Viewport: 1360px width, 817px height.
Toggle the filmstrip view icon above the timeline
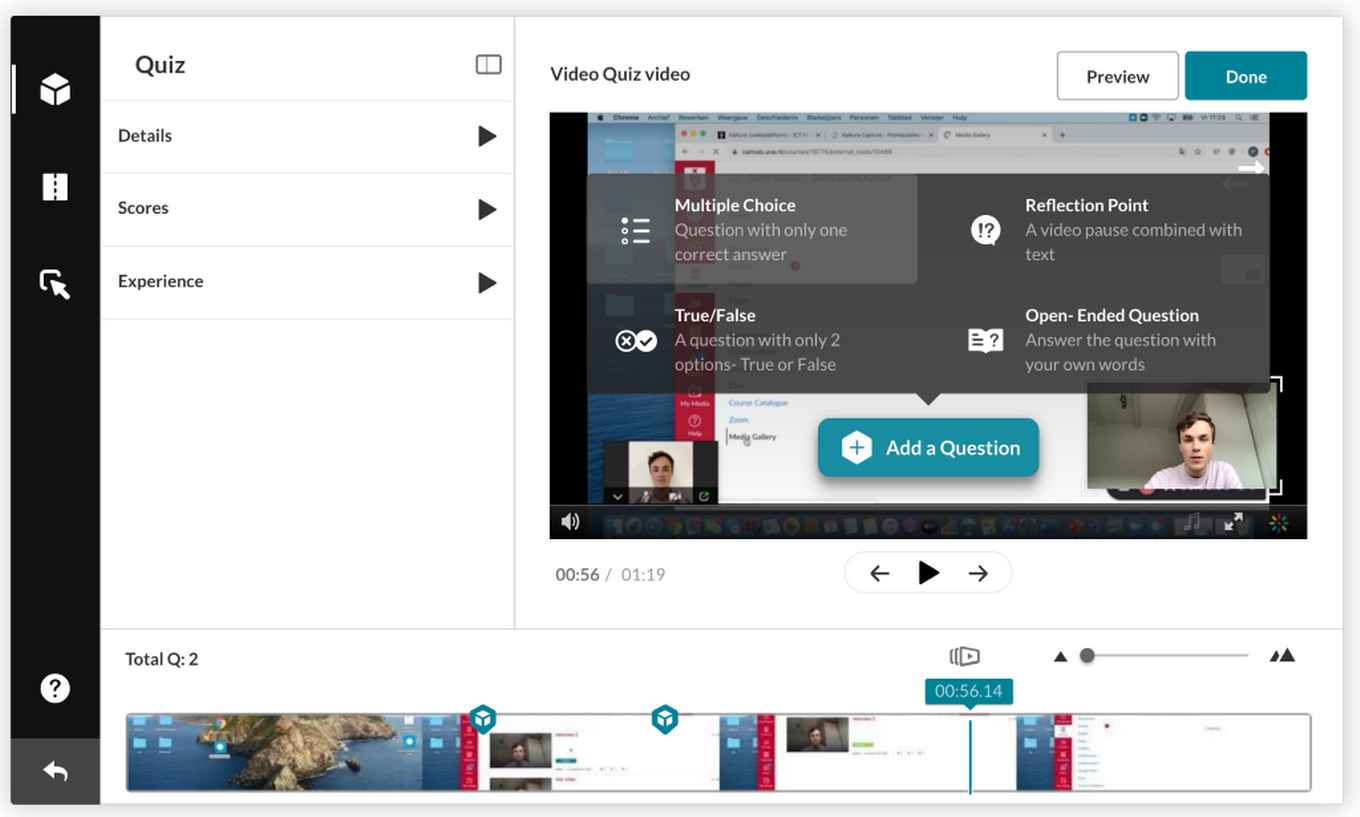tap(964, 655)
